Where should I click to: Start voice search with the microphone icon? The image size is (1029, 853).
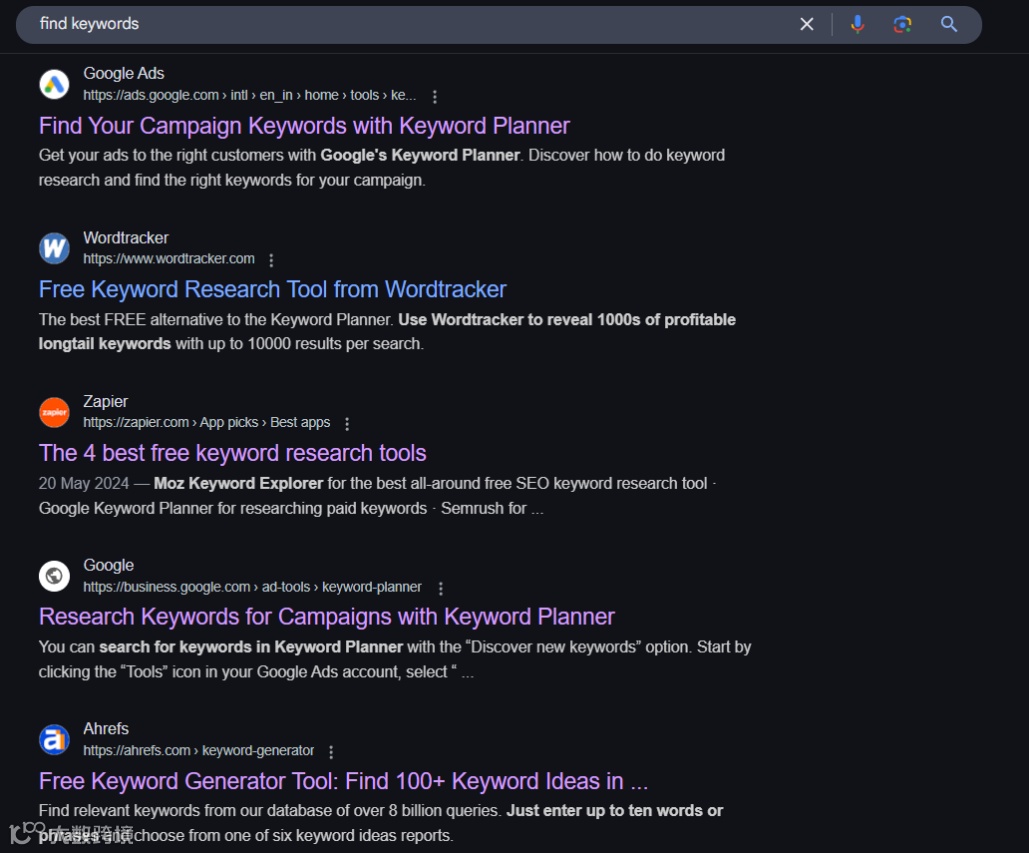click(x=857, y=24)
